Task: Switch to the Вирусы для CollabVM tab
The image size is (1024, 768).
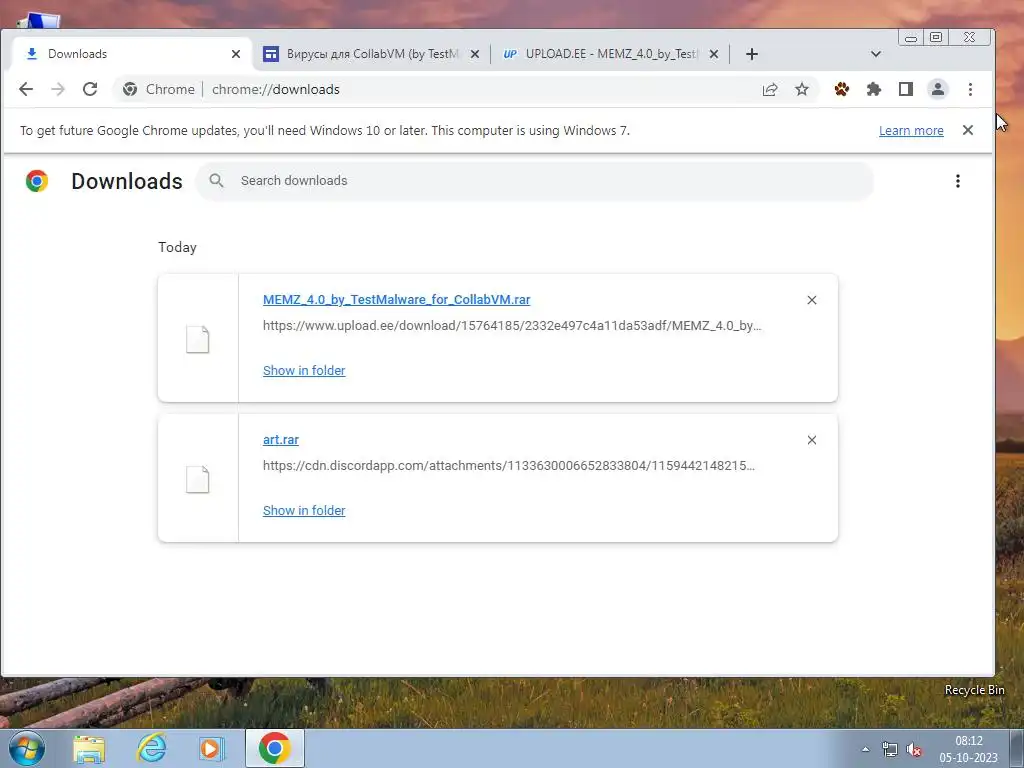Action: (372, 54)
